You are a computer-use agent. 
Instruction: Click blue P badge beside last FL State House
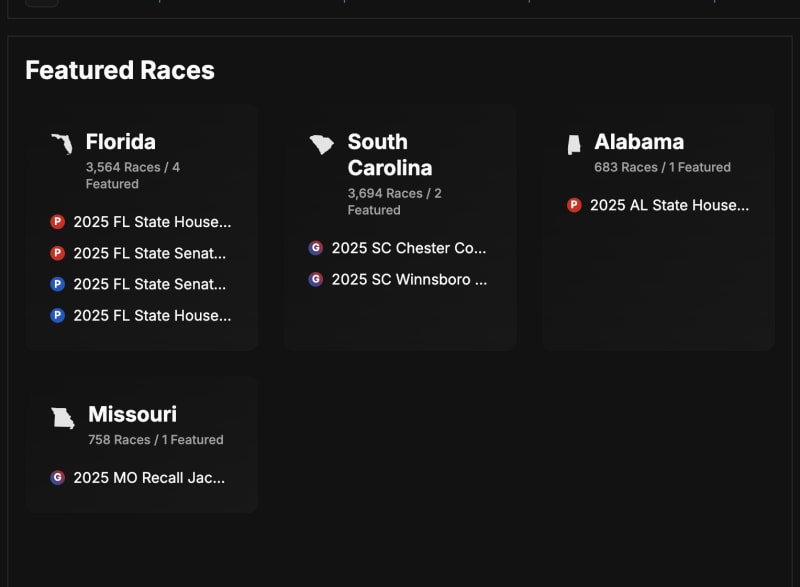(57, 315)
